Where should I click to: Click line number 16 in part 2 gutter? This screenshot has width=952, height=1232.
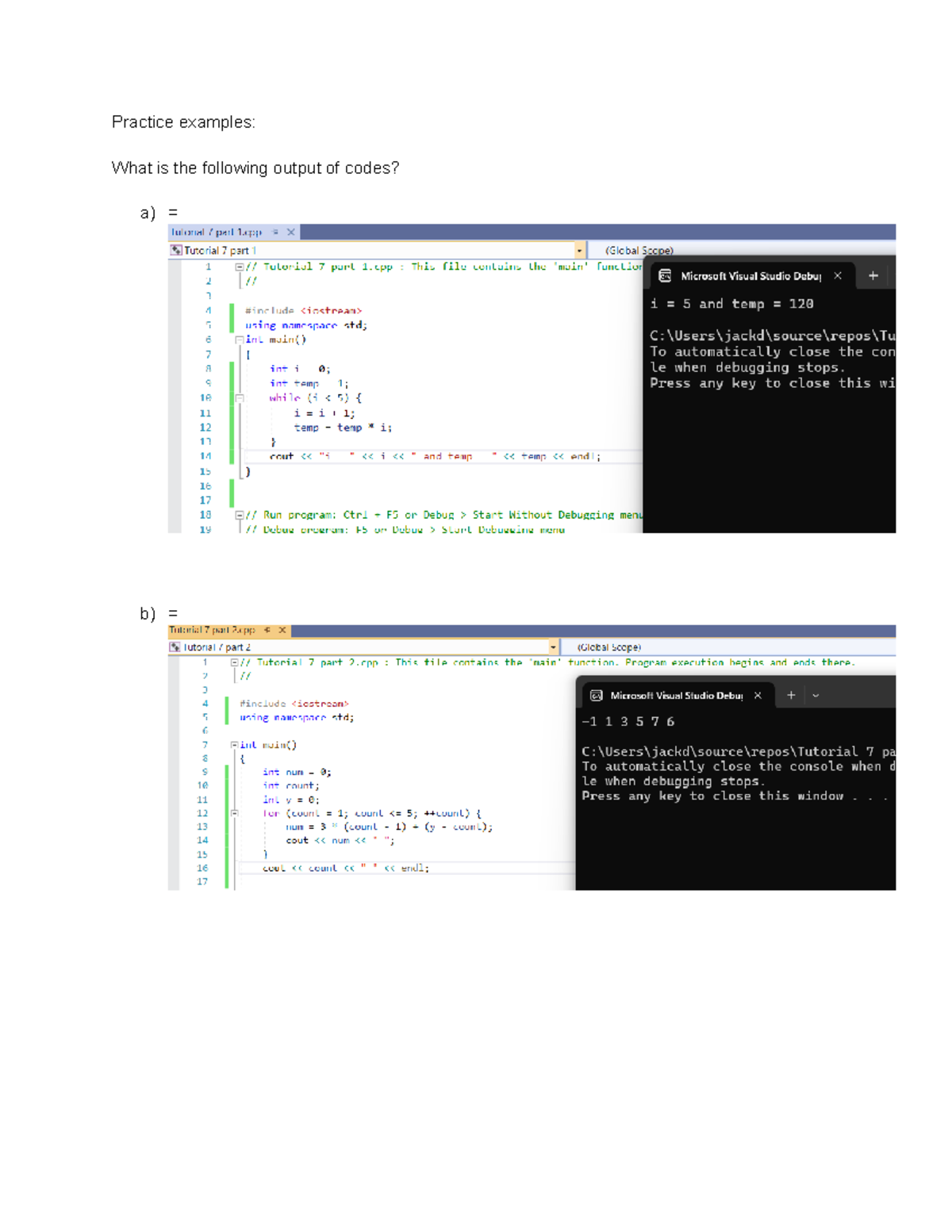(202, 869)
